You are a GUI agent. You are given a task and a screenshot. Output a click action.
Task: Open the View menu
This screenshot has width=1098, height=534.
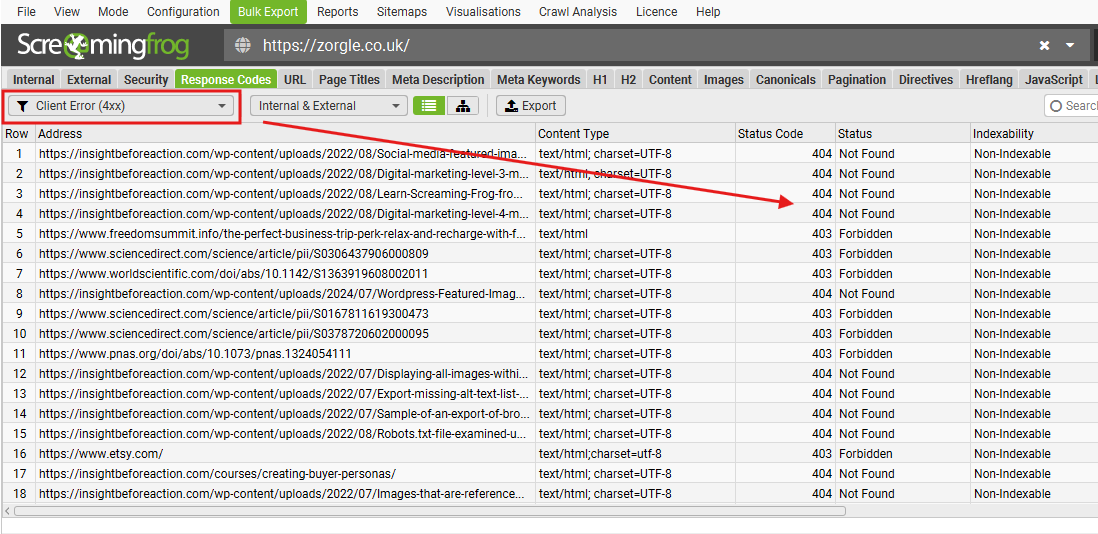pyautogui.click(x=67, y=12)
